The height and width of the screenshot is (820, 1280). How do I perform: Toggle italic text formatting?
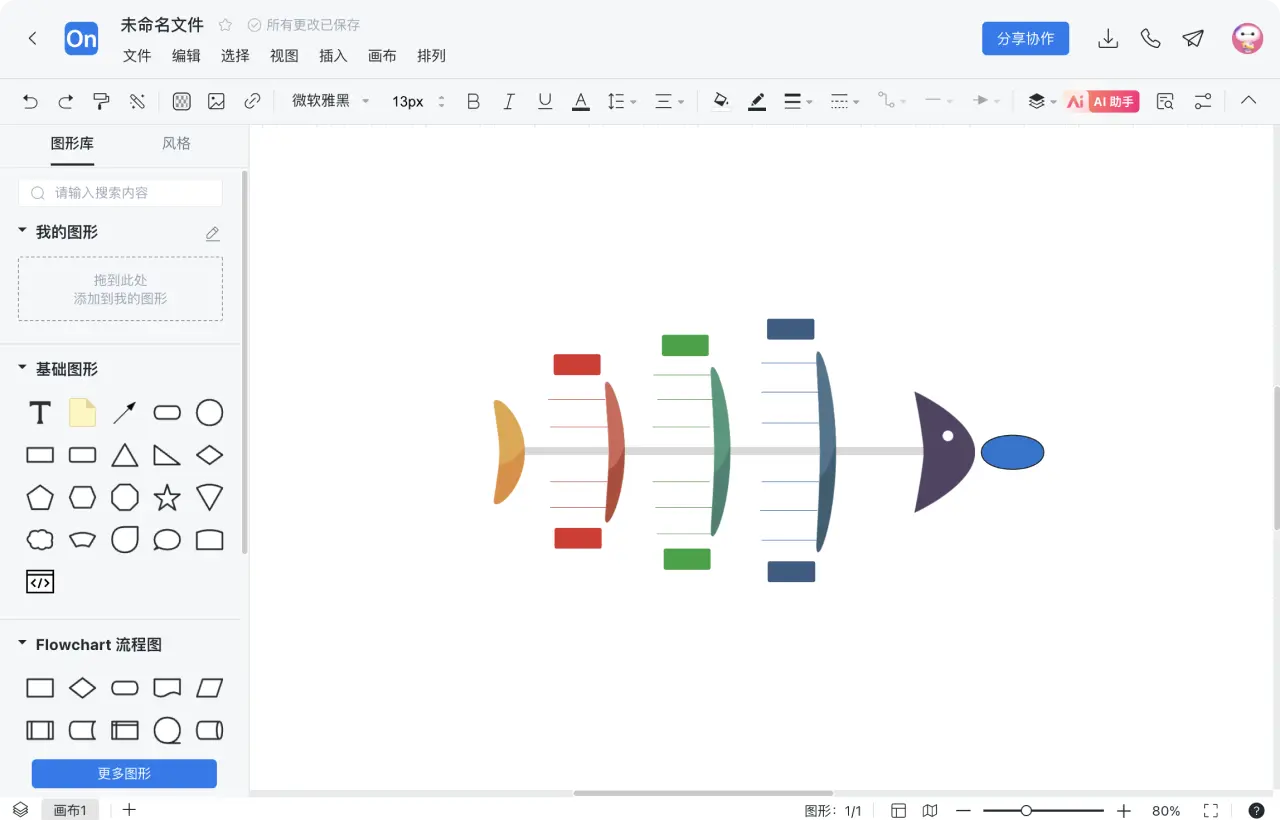[509, 101]
